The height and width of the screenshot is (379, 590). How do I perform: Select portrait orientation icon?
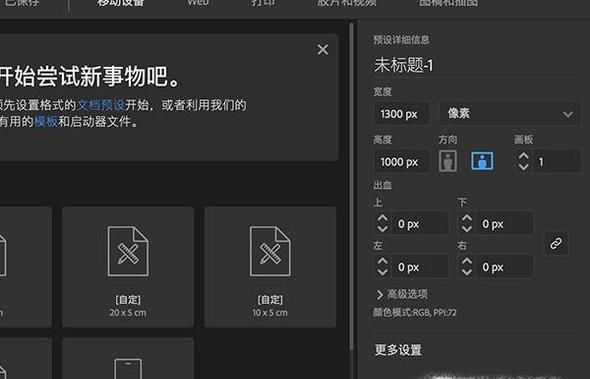tap(448, 161)
